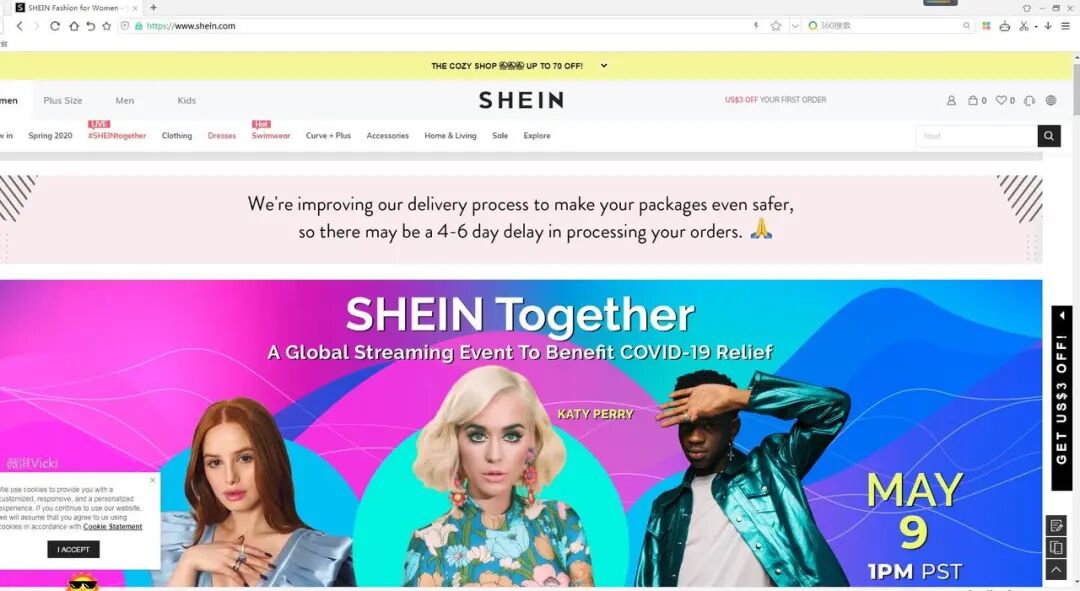Open the customer support headset icon
The height and width of the screenshot is (591, 1080).
[x=1030, y=101]
